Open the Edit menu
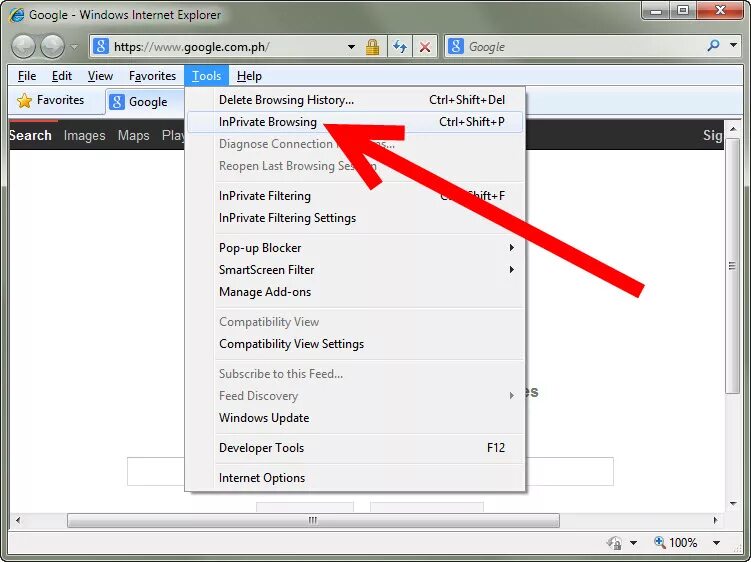 click(x=62, y=76)
